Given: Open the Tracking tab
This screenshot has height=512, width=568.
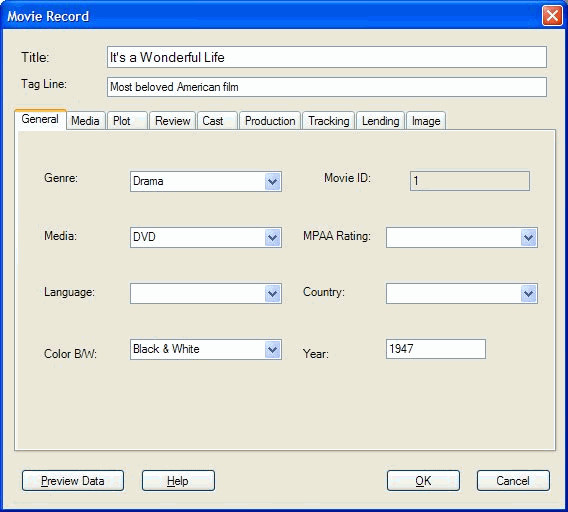Looking at the screenshot, I should click(x=329, y=121).
